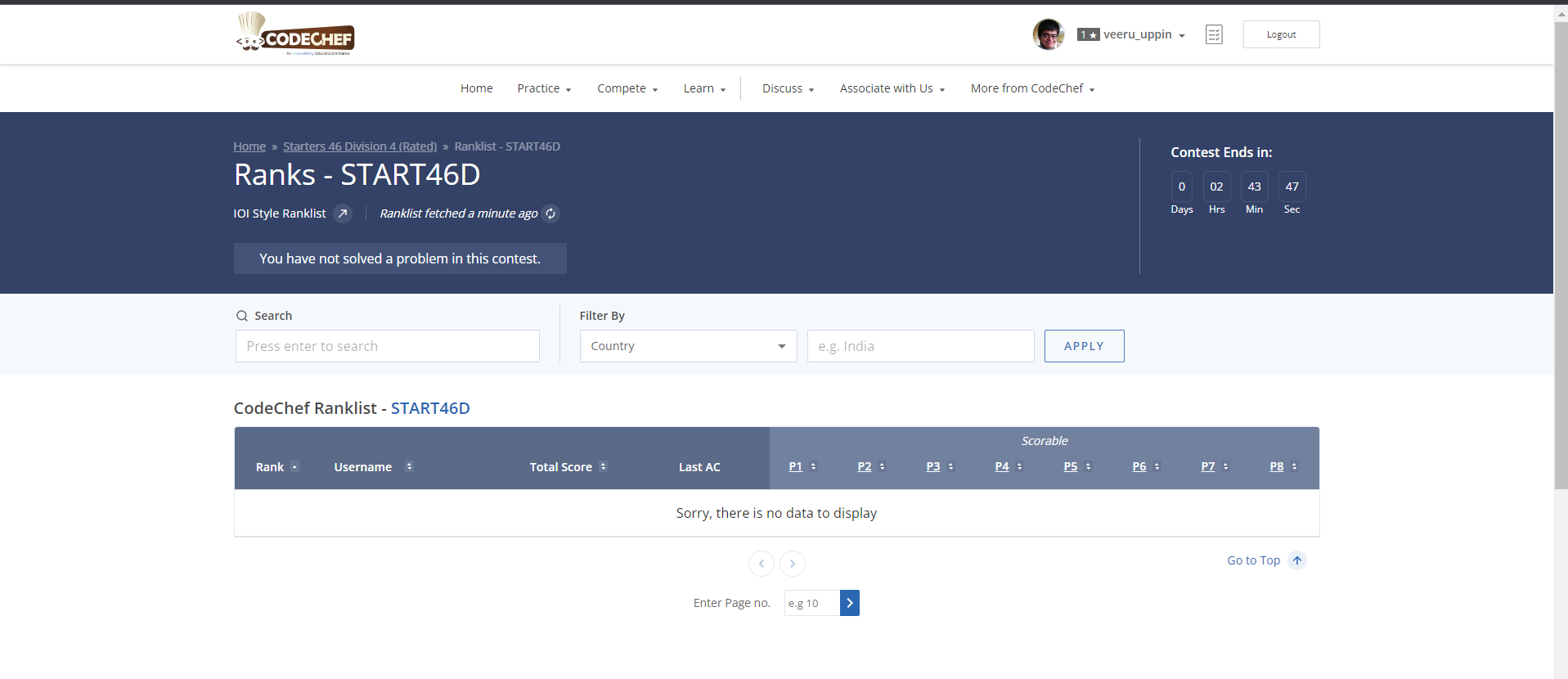Expand More from CodeChef menu
The width and height of the screenshot is (1568, 679).
coord(1032,88)
